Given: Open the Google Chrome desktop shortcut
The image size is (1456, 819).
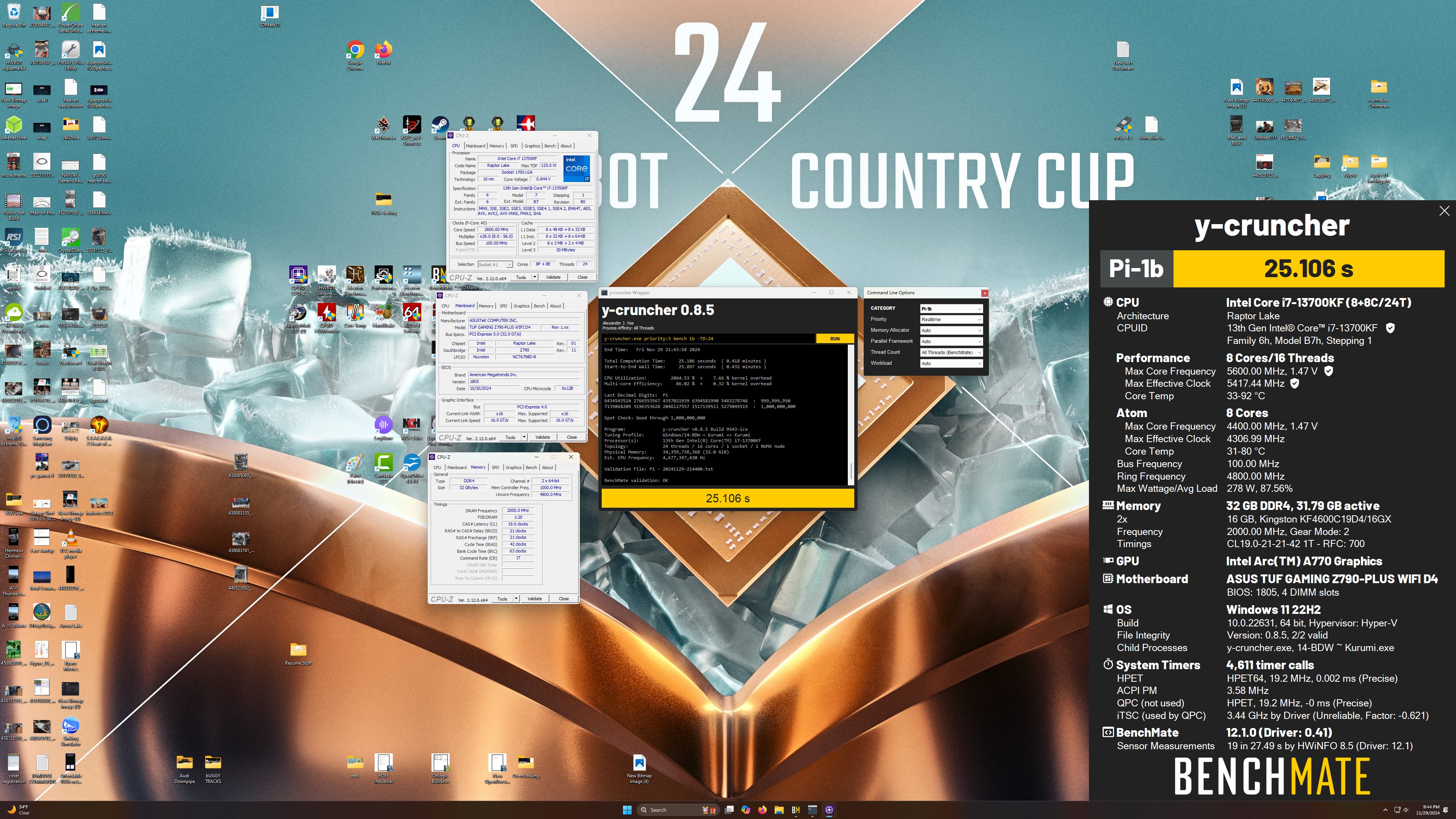Looking at the screenshot, I should click(355, 55).
